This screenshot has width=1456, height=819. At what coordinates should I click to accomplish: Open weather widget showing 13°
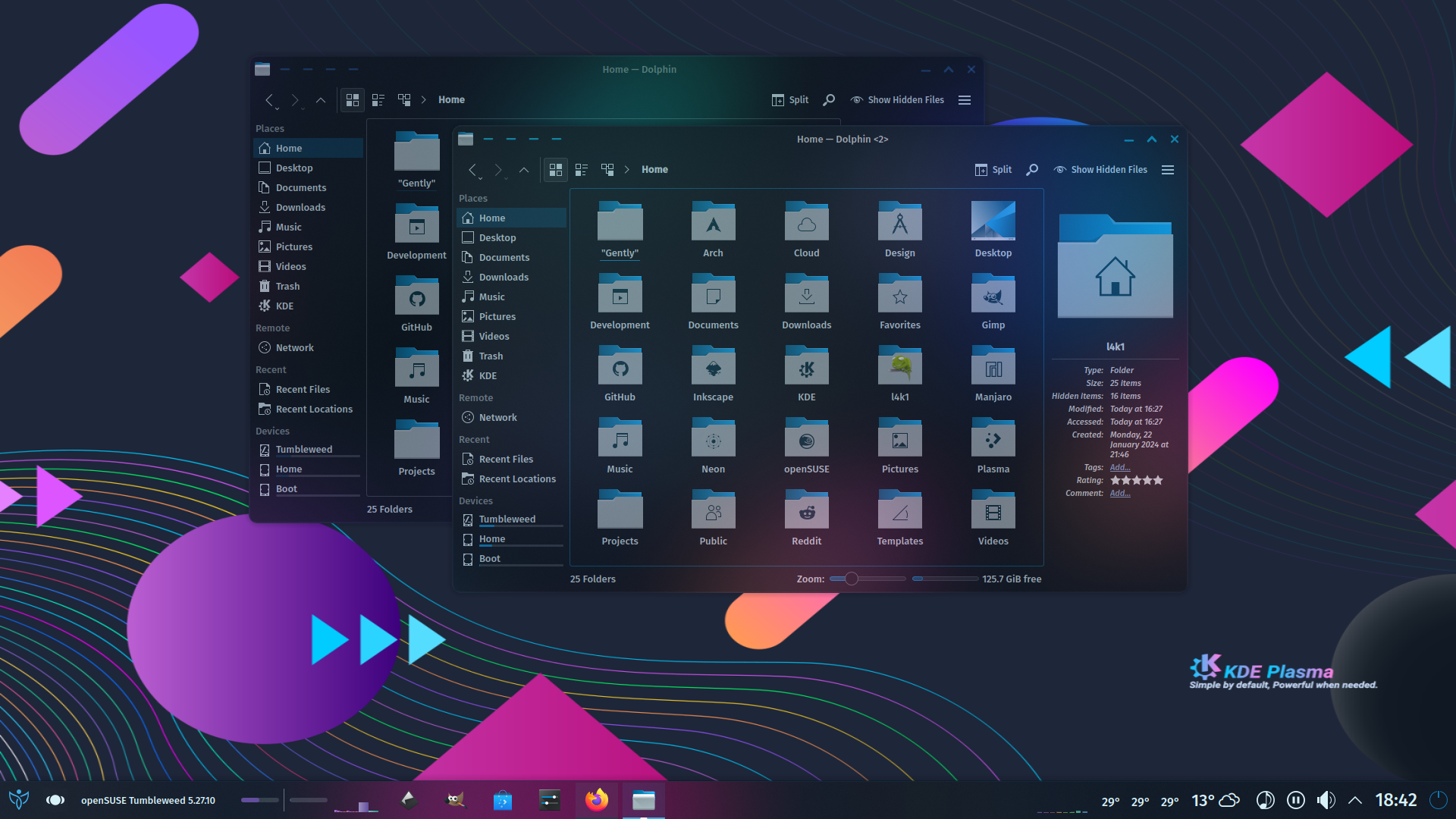click(x=1215, y=800)
